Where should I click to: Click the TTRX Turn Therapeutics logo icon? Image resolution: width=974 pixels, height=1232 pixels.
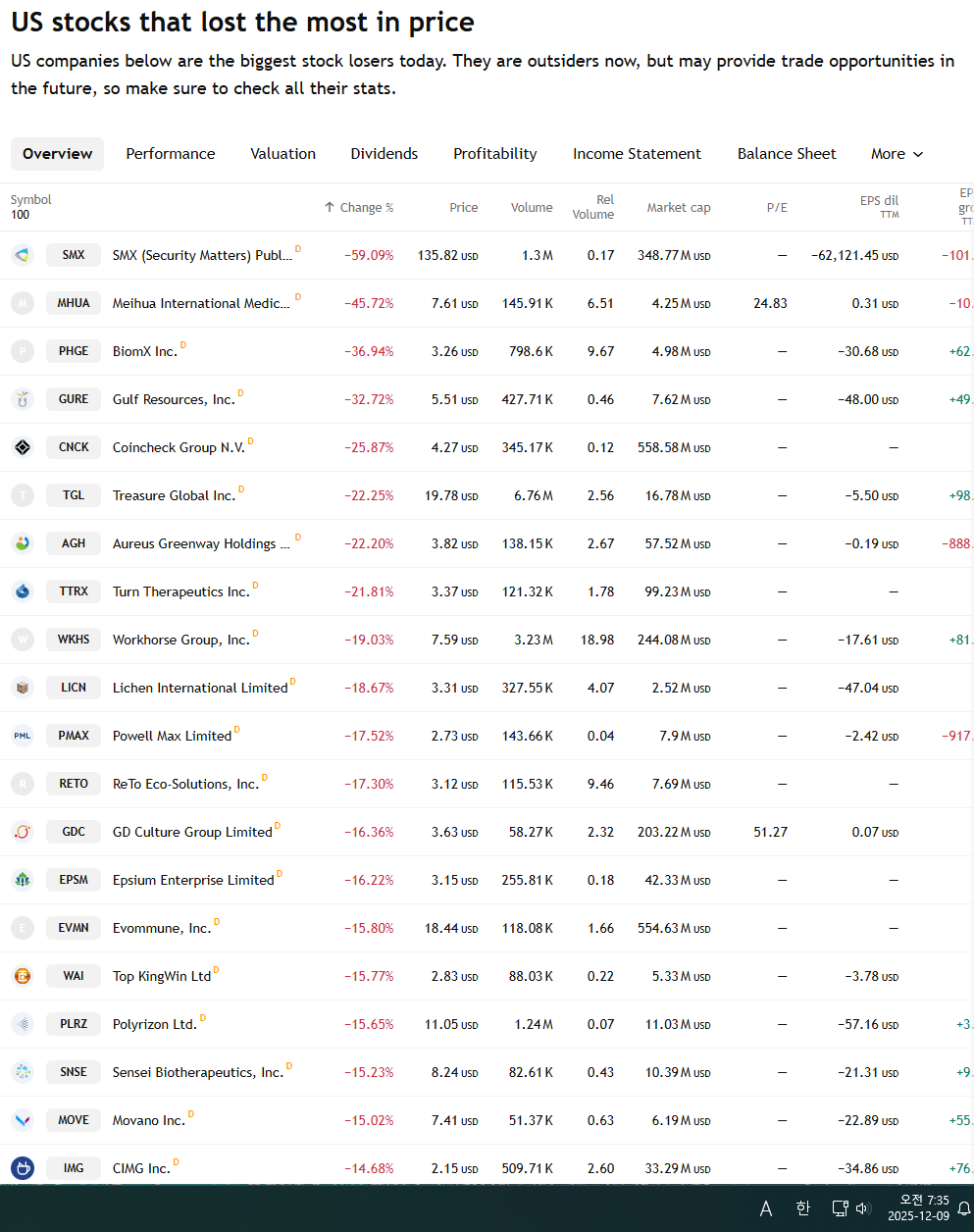point(23,591)
